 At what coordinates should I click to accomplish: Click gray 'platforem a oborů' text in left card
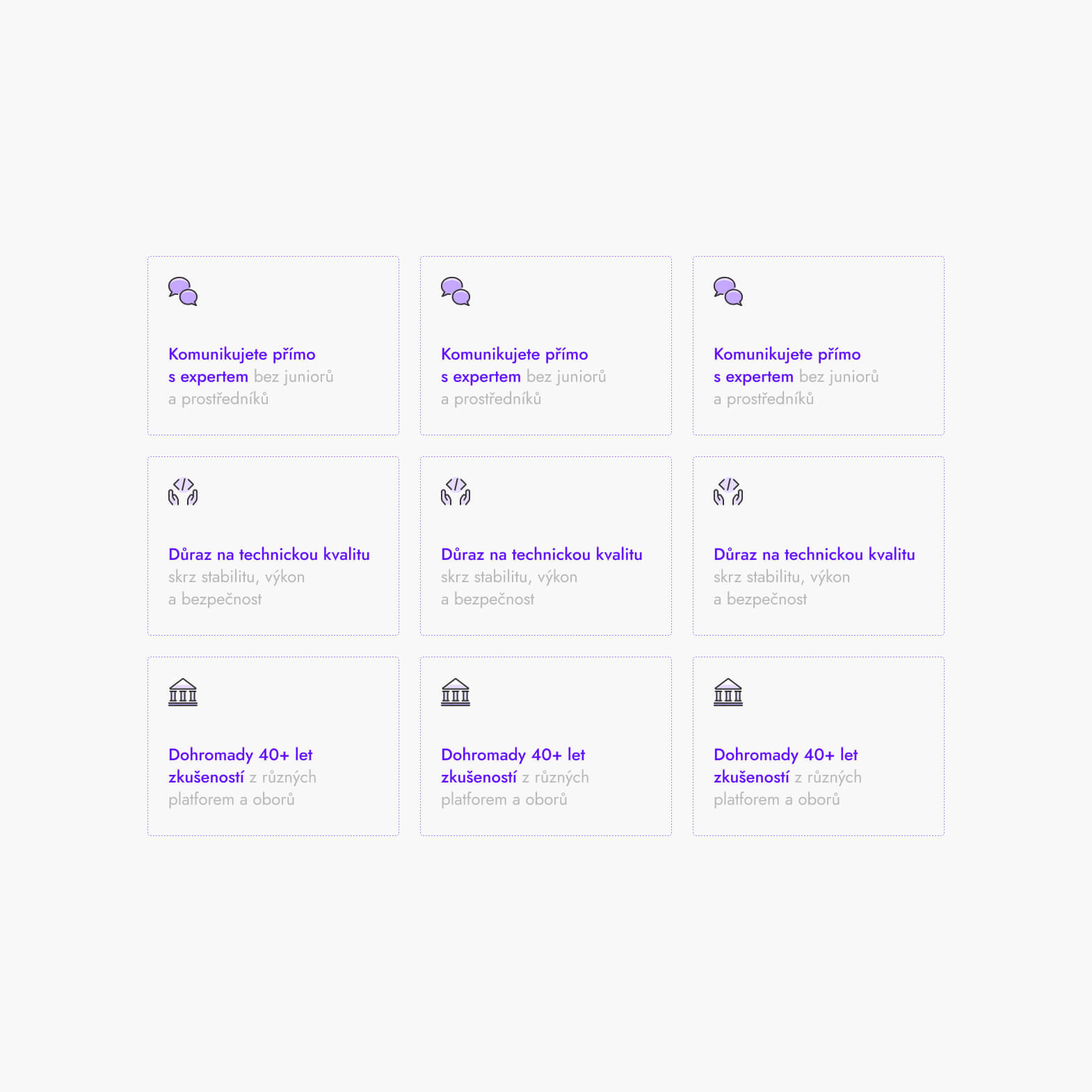pyautogui.click(x=232, y=800)
